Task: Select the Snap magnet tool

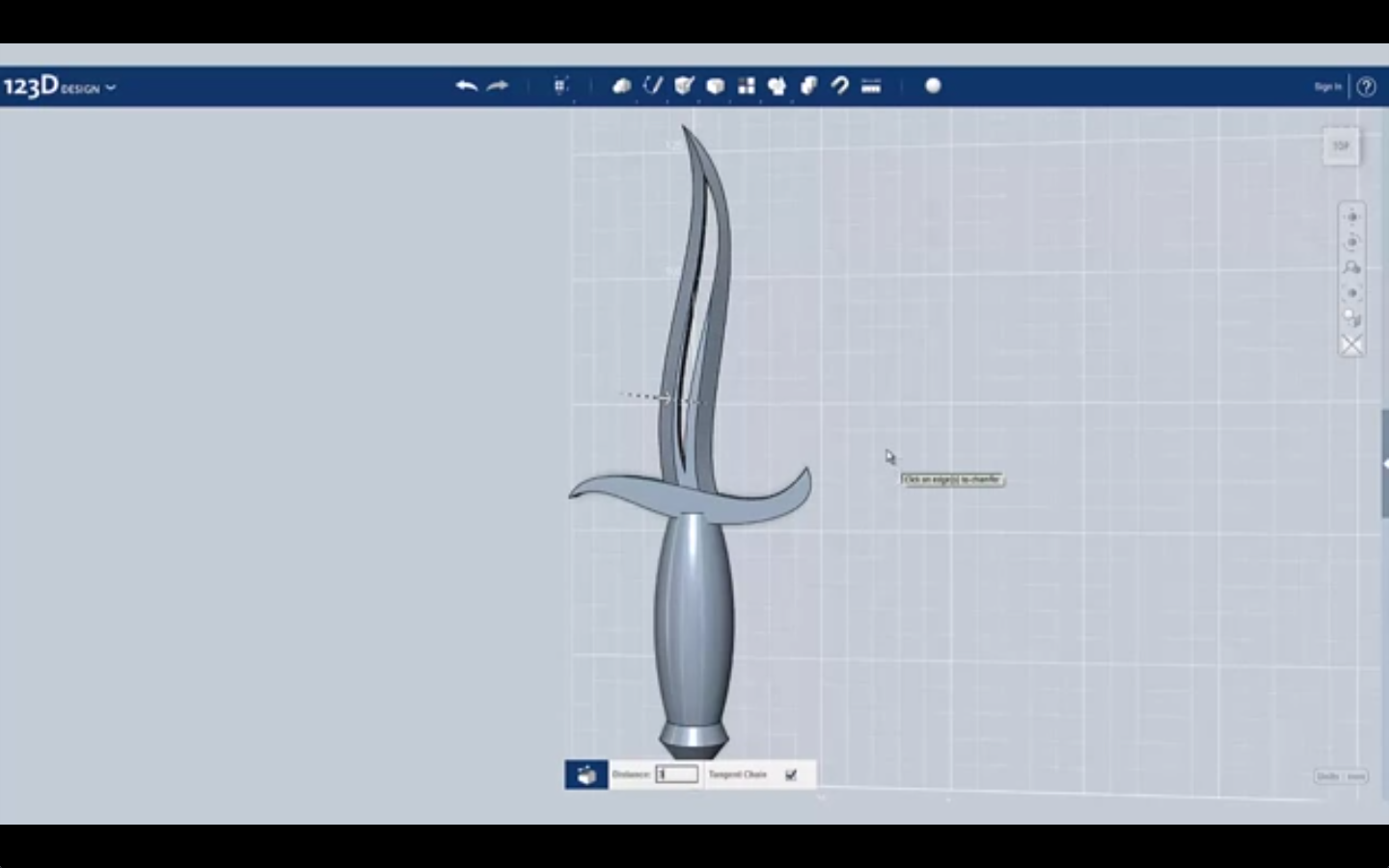Action: click(839, 86)
